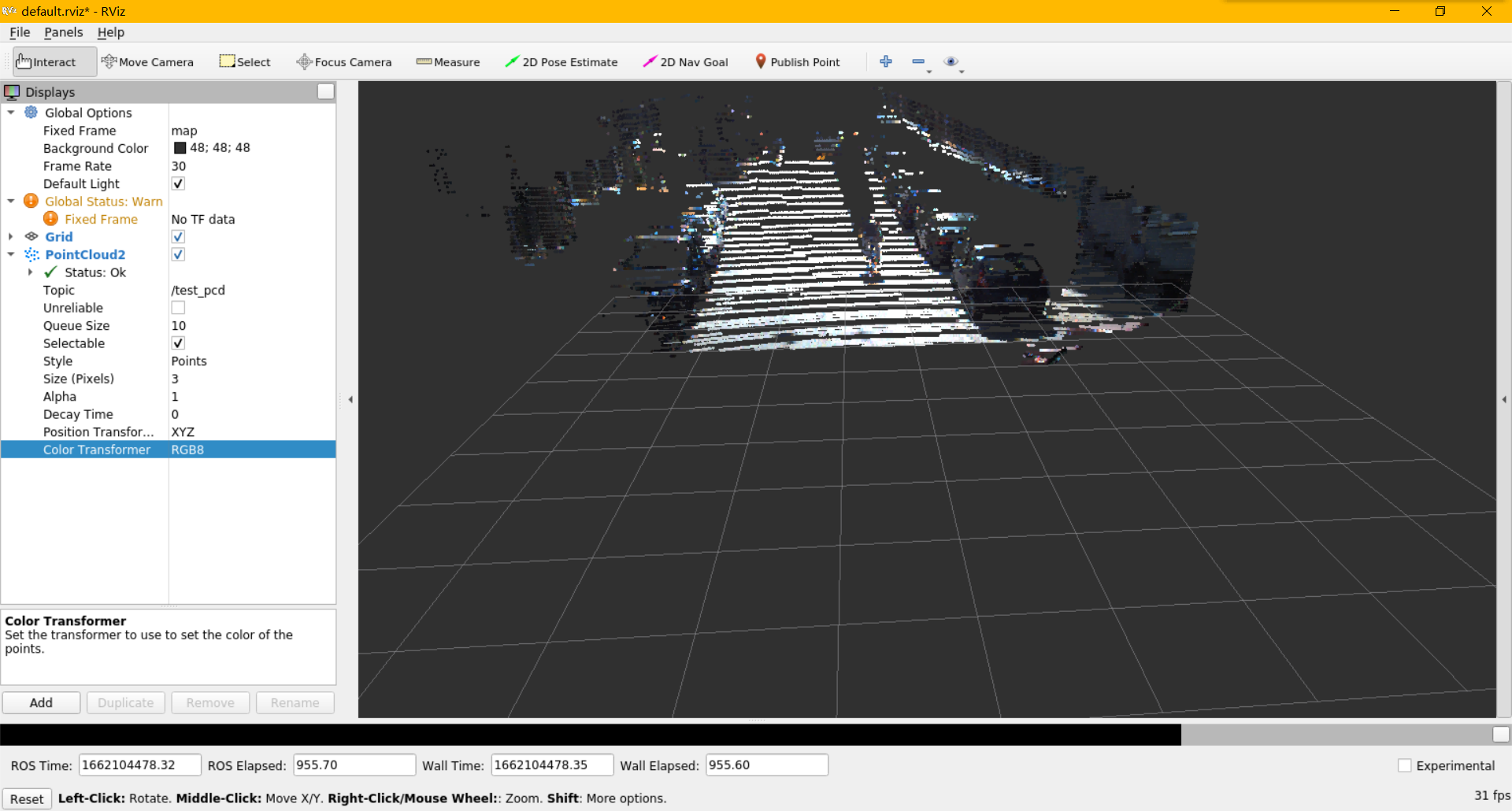Collapse the PointCloud2 display properties
1512x811 pixels.
click(11, 254)
